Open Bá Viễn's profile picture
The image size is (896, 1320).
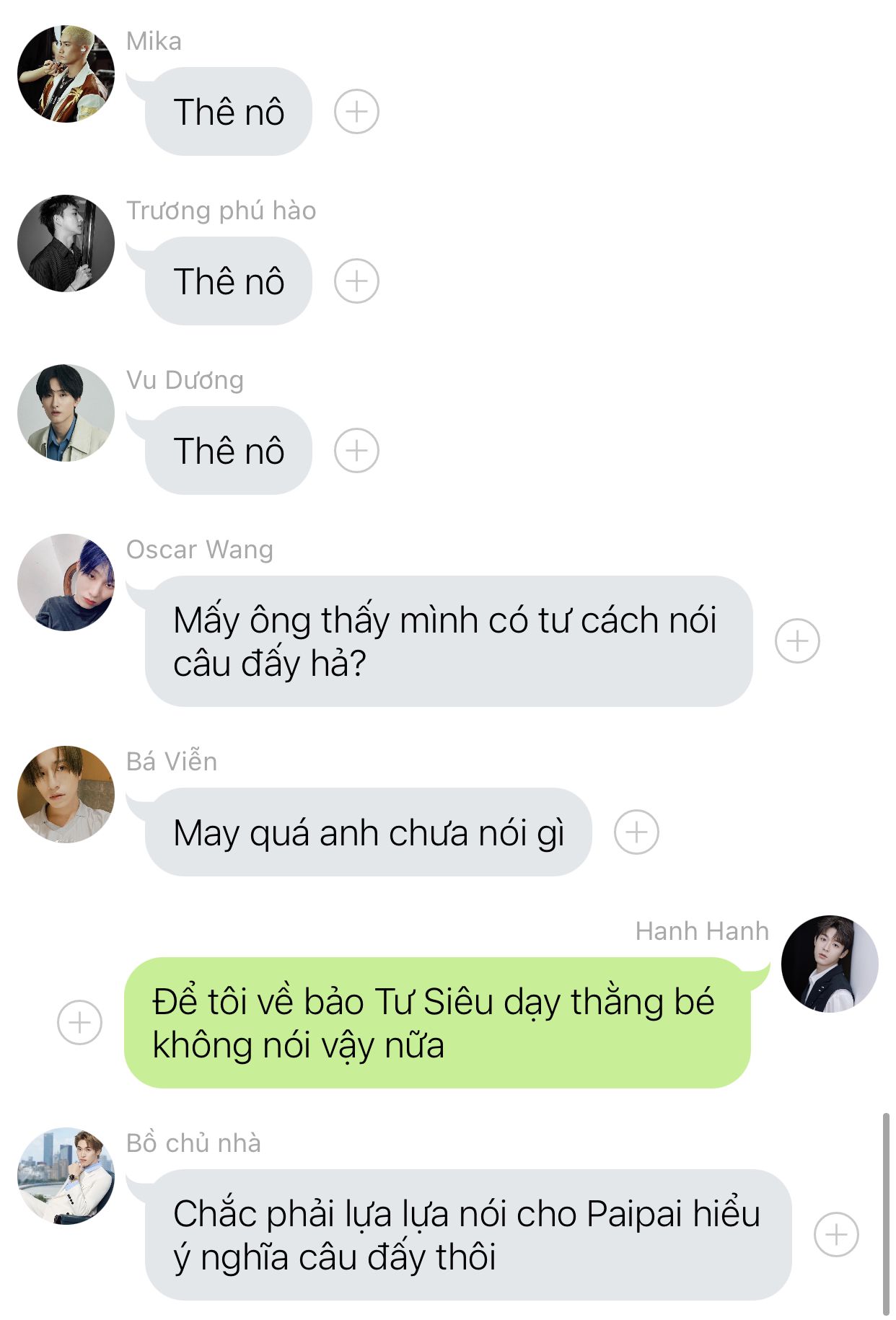[66, 794]
